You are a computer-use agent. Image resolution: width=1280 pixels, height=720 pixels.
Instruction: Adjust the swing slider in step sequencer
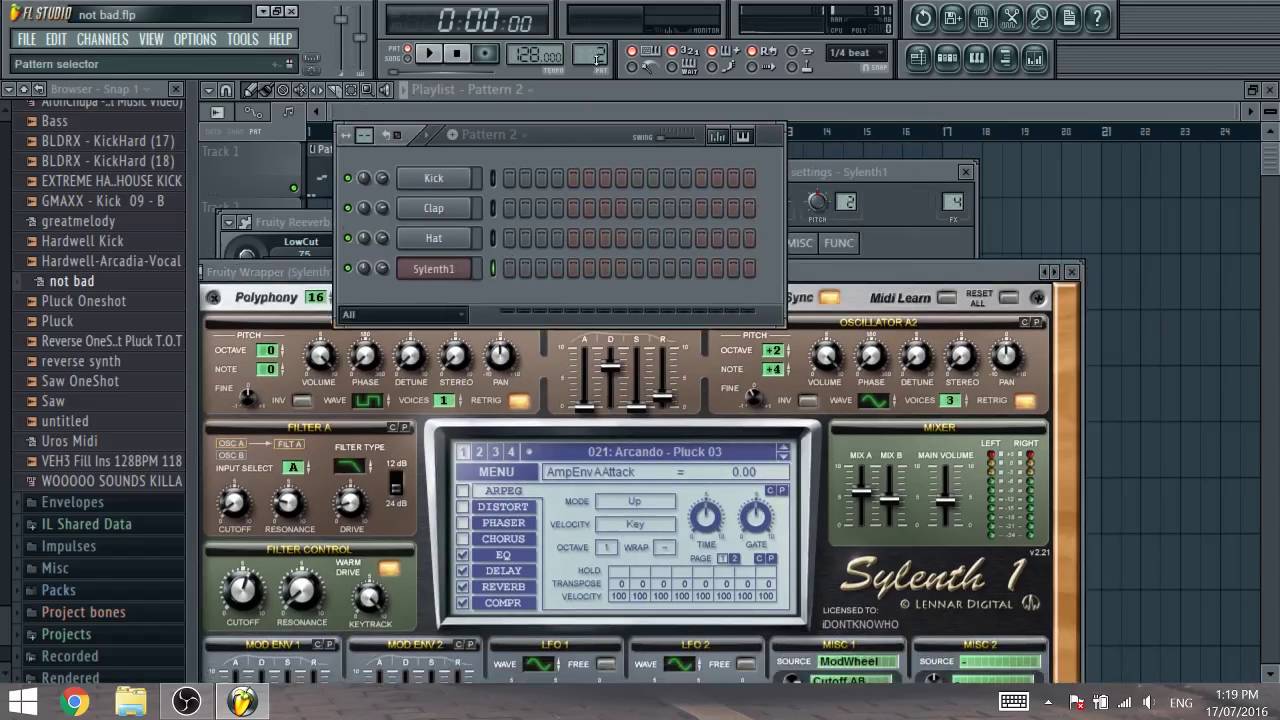pyautogui.click(x=678, y=136)
